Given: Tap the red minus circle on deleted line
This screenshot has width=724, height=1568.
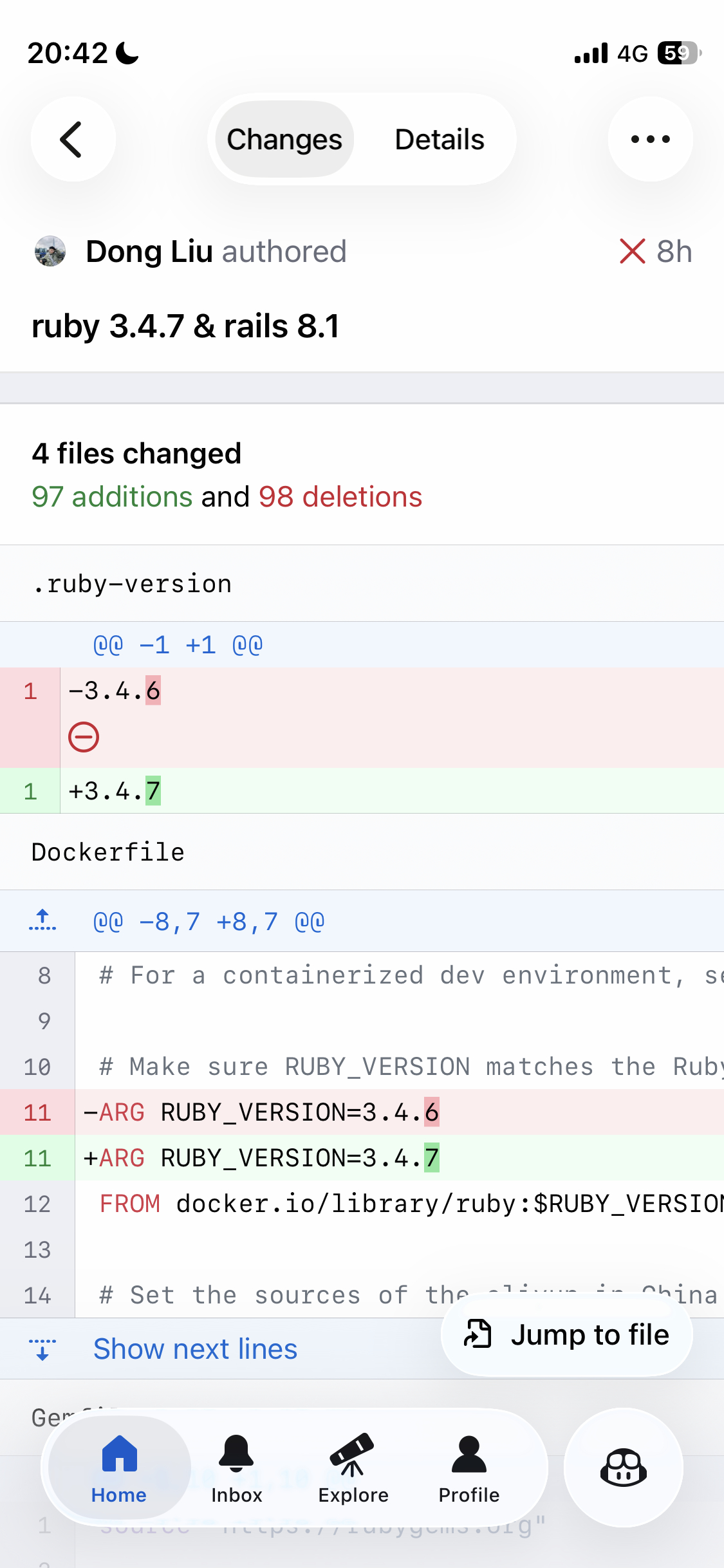Looking at the screenshot, I should pyautogui.click(x=84, y=737).
